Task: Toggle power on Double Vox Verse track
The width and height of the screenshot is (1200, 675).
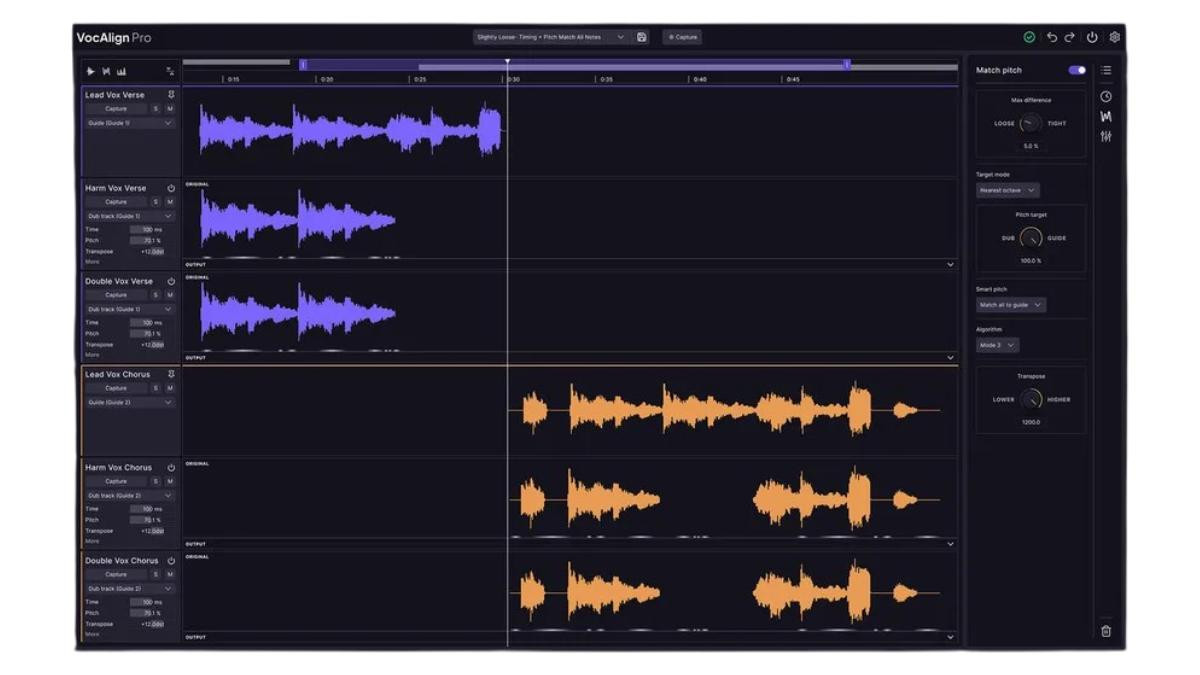Action: [171, 281]
